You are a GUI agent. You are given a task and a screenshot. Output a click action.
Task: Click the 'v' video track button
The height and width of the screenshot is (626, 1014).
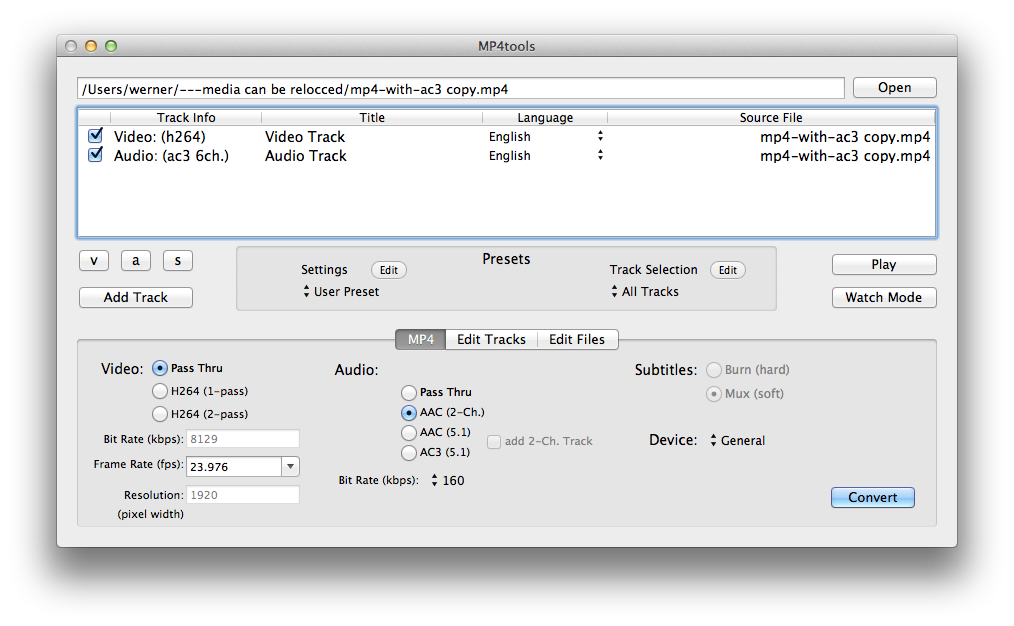[x=94, y=261]
